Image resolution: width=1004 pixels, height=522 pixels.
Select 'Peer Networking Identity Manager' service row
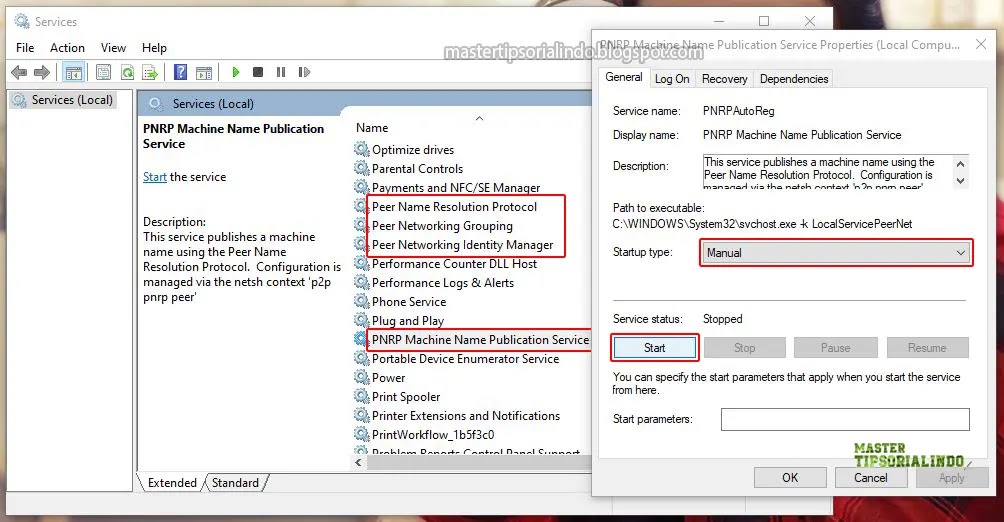[462, 245]
